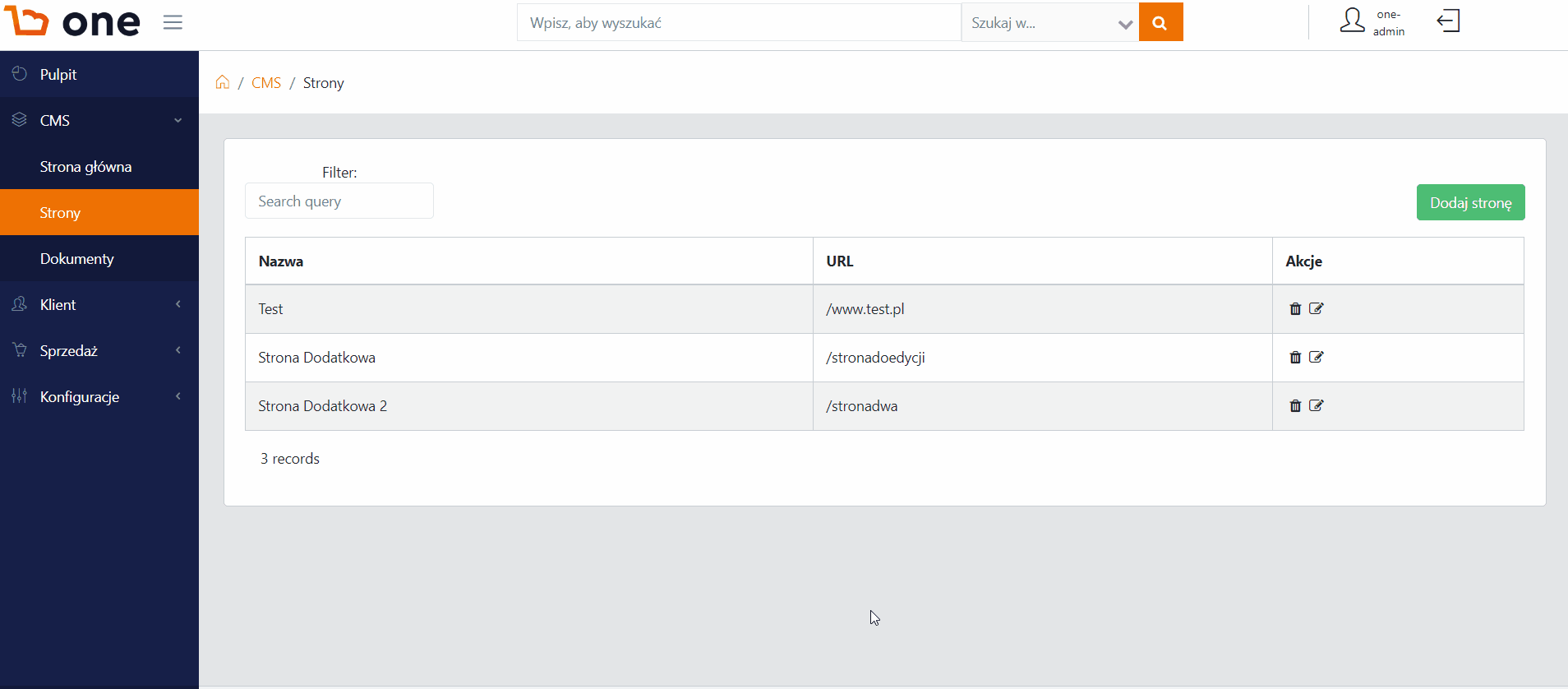Edit Strona Dodatkowa 2 pencil icon

(x=1317, y=406)
